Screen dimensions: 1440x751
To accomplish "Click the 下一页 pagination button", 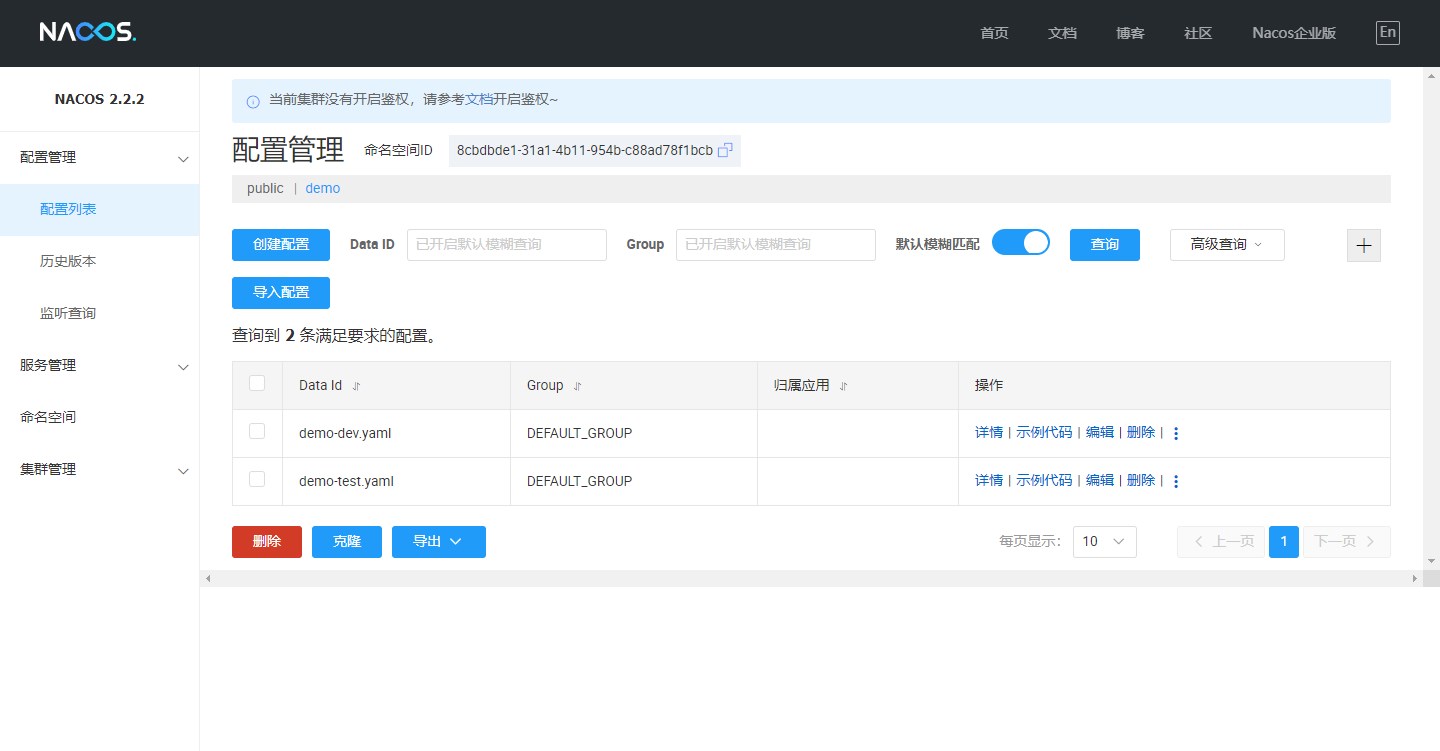I will (x=1346, y=542).
